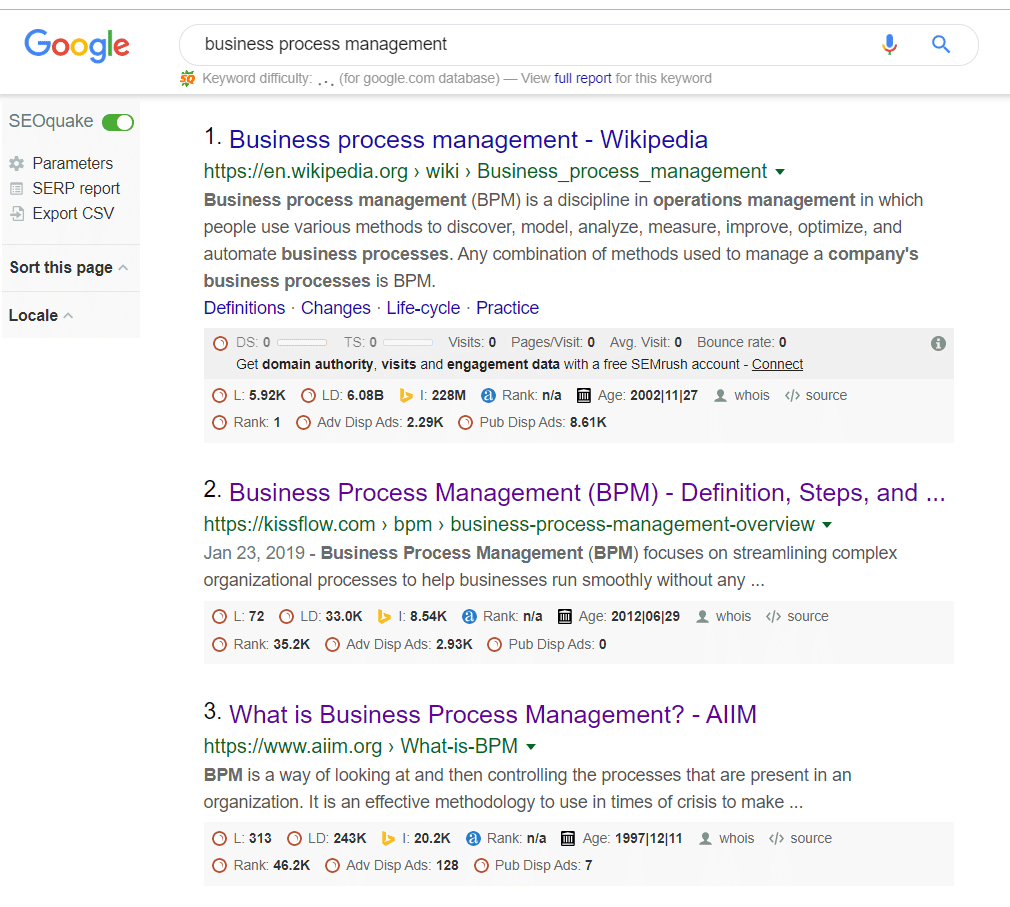Viewport: 1010px width, 907px height.
Task: Open the Definitions sitelink
Action: pyautogui.click(x=244, y=308)
